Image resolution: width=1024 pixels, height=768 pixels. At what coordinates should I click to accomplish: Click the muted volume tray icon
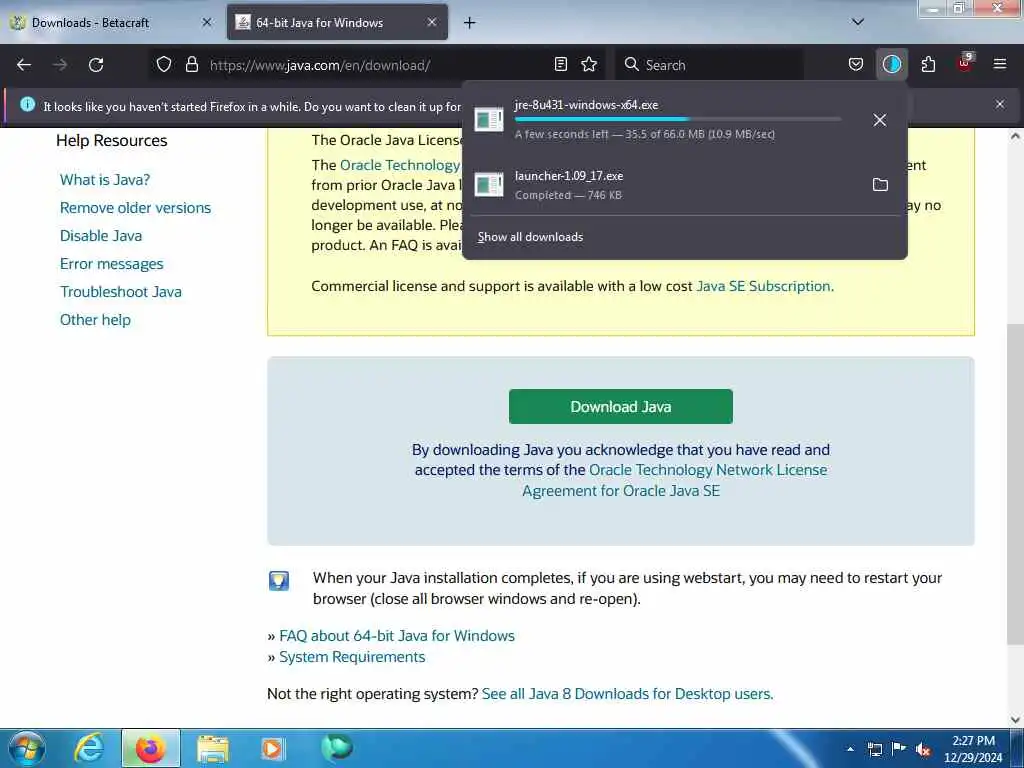click(x=923, y=749)
